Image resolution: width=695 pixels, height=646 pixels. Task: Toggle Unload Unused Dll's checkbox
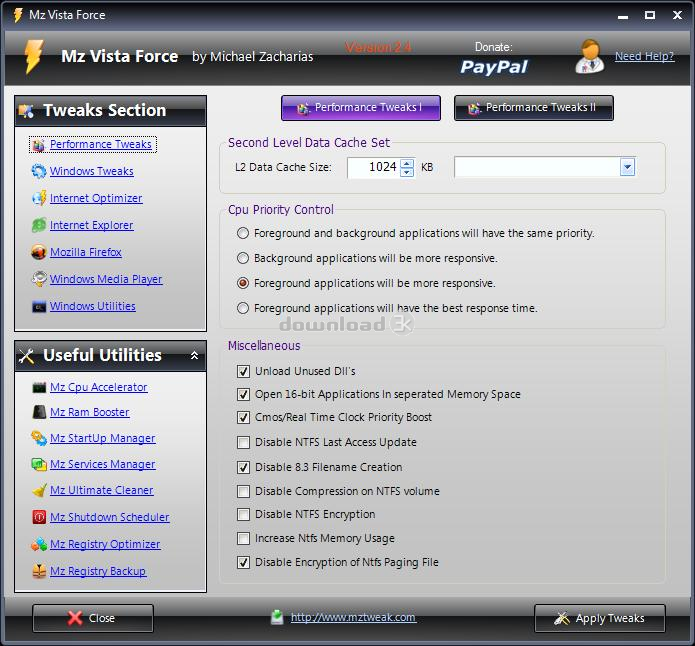[243, 371]
